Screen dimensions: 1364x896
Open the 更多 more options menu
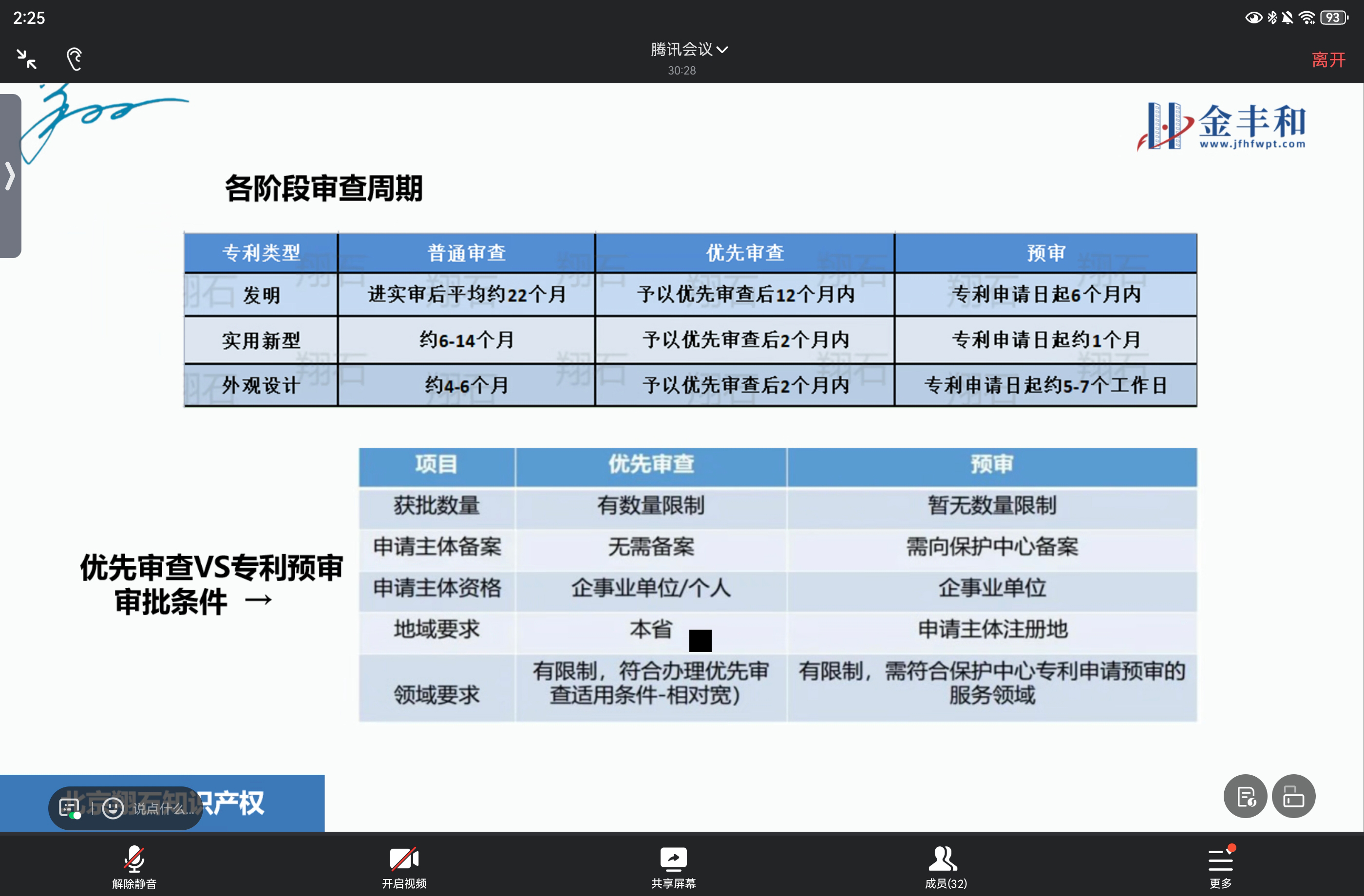[x=1220, y=866]
